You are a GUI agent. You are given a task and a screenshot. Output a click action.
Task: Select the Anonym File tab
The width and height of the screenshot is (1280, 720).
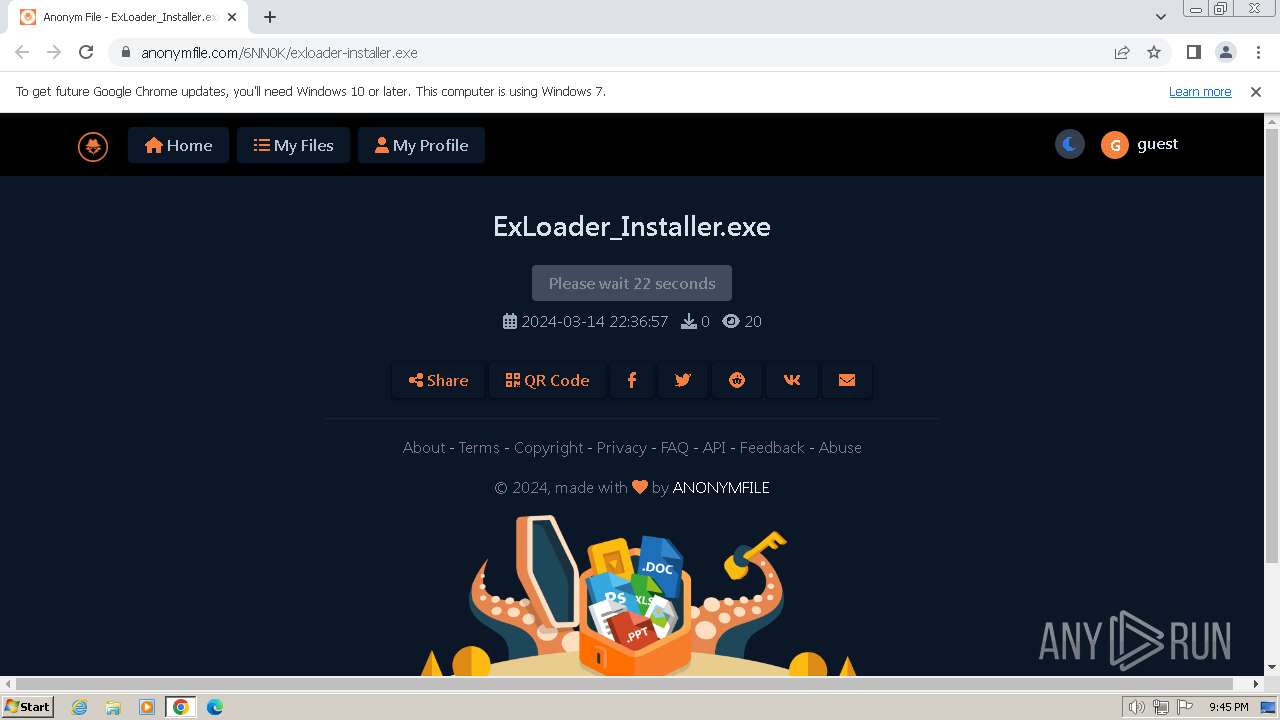coord(129,17)
